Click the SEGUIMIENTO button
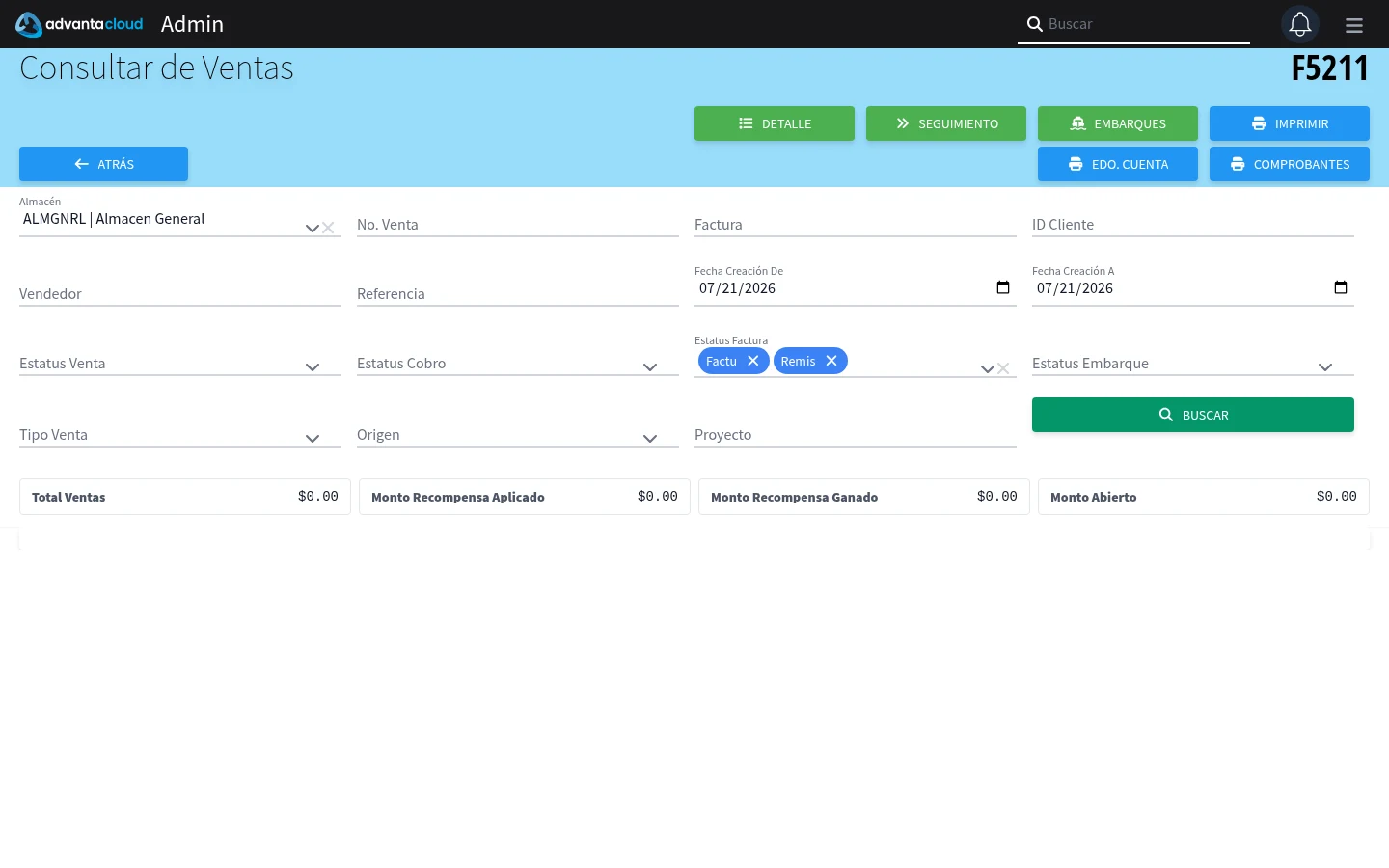The width and height of the screenshot is (1389, 868). (946, 123)
